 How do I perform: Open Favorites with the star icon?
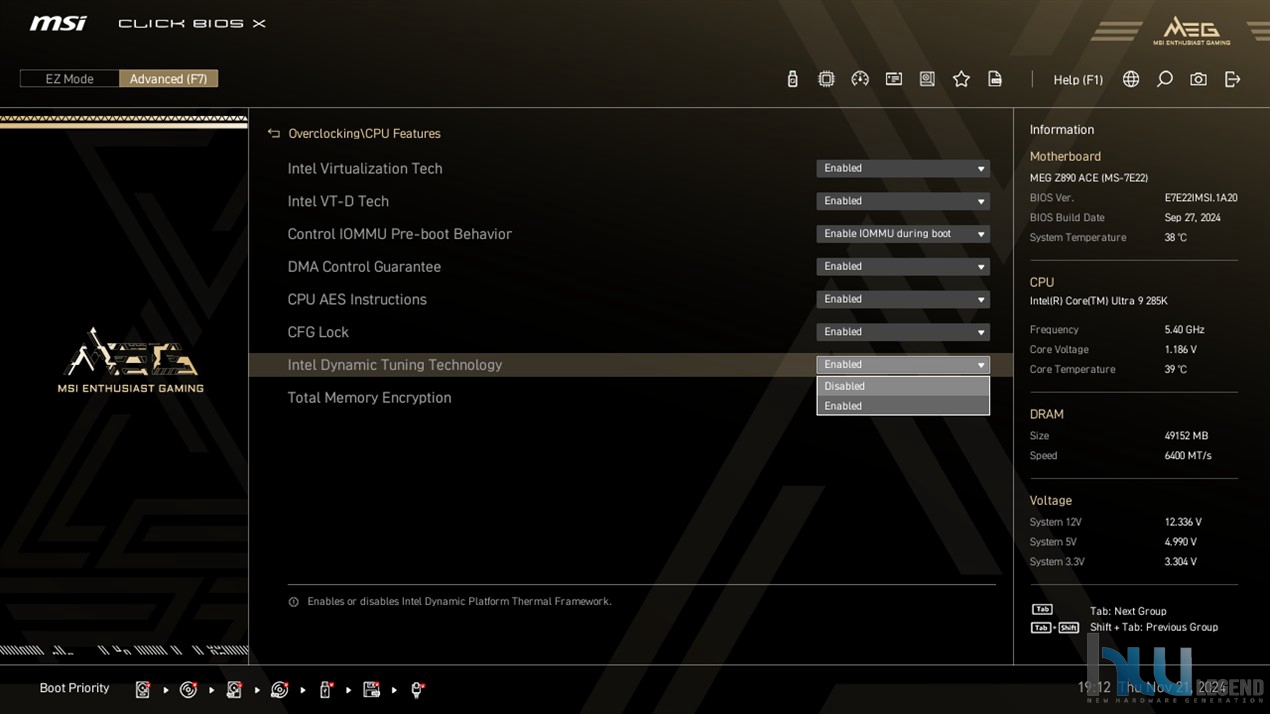click(961, 79)
